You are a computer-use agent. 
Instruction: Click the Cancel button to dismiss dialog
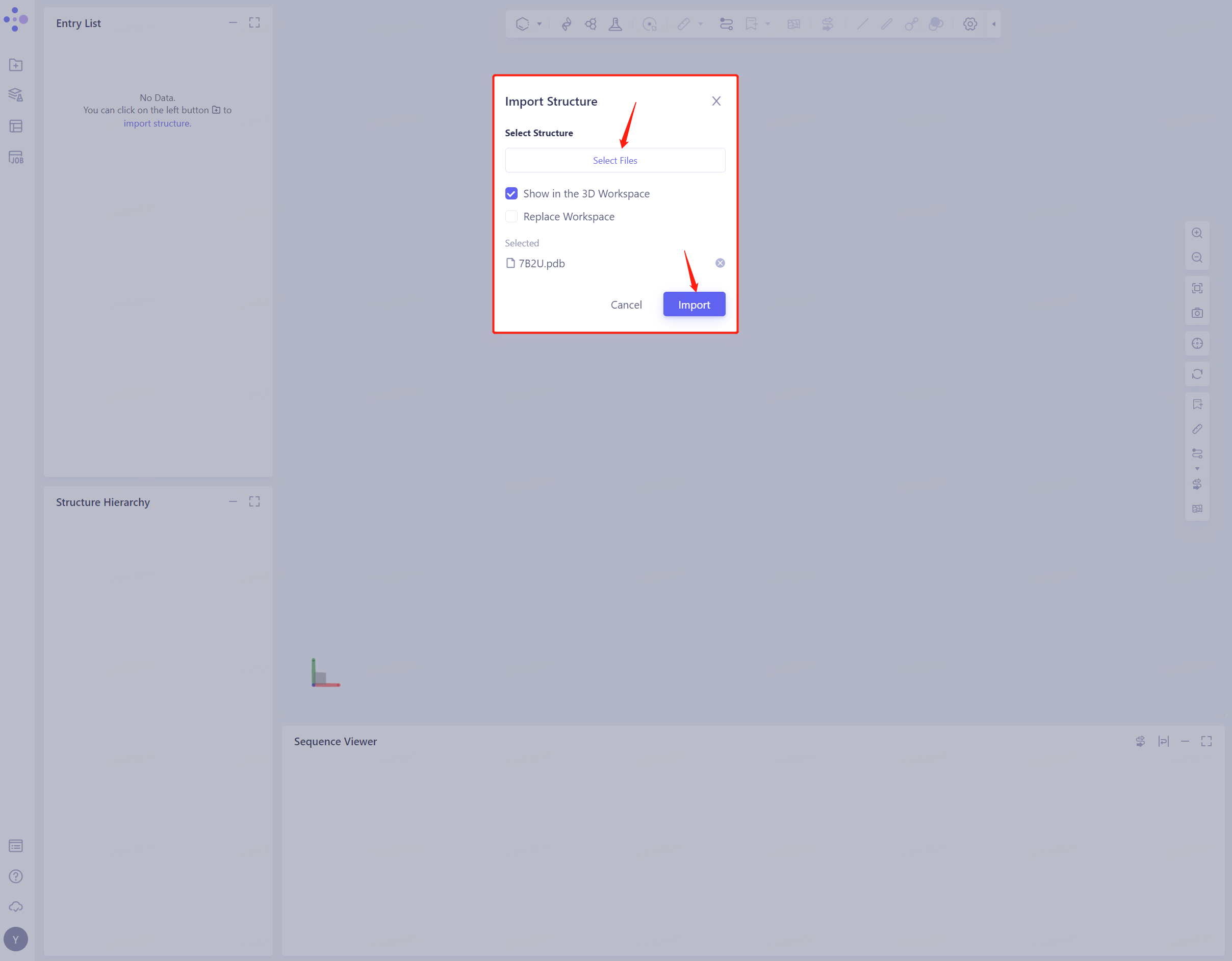coord(626,304)
